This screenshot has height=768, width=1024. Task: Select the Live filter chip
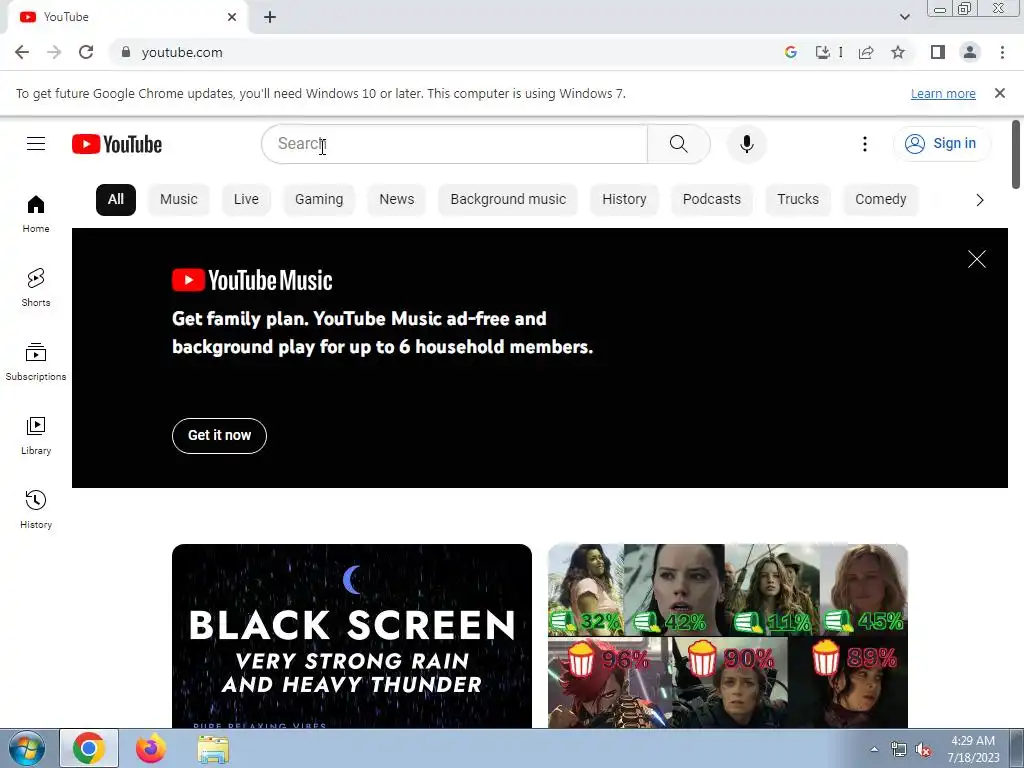click(246, 199)
